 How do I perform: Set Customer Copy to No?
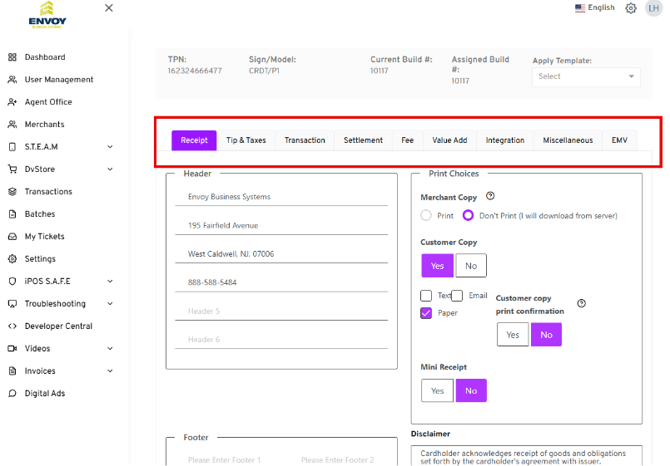click(x=471, y=266)
